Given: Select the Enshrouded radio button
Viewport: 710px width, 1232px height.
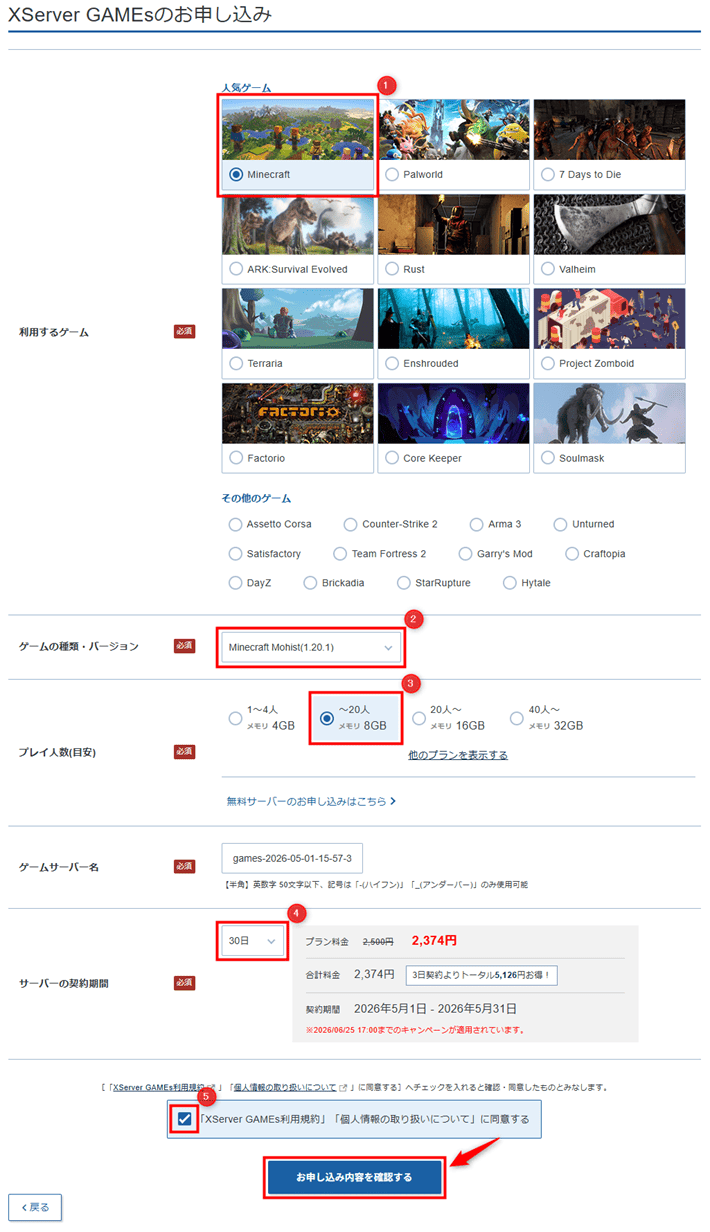Looking at the screenshot, I should point(392,363).
